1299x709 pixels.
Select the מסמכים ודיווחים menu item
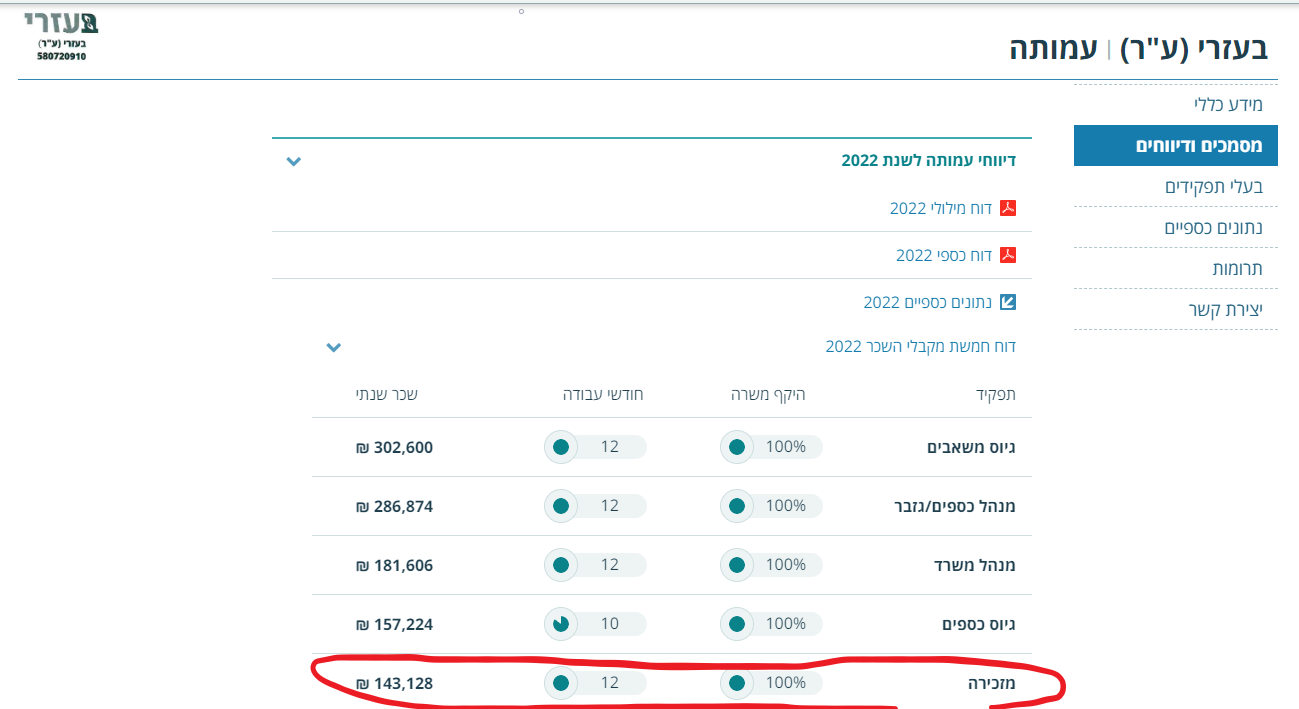click(x=1198, y=146)
